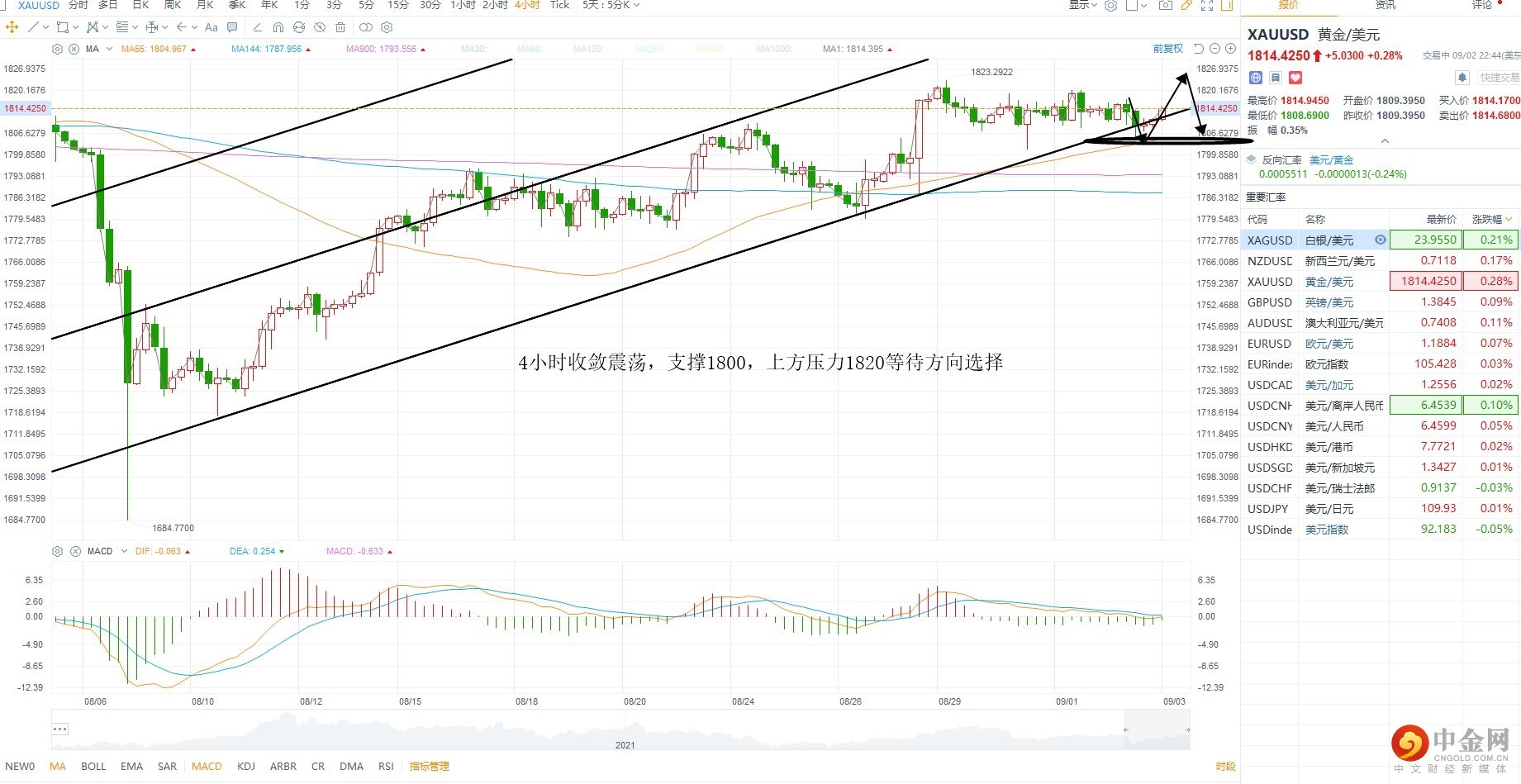Choose the Fibonacci retracement lines tool
Screen dimensions: 1521x784
(x=122, y=27)
